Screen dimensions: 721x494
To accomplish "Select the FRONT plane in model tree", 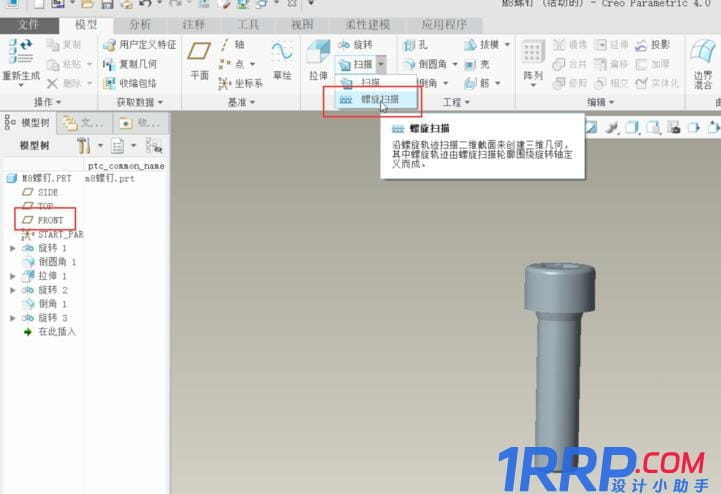I will tap(50, 220).
